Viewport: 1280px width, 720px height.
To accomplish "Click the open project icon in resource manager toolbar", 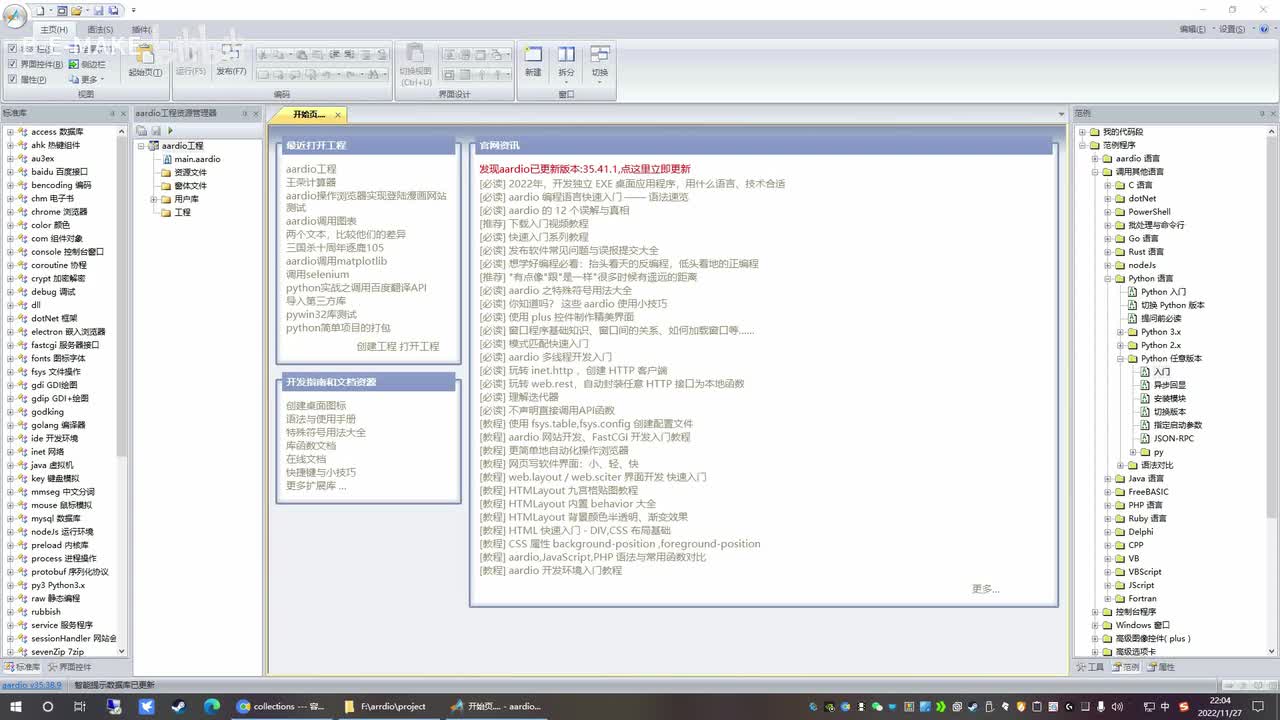I will (142, 131).
